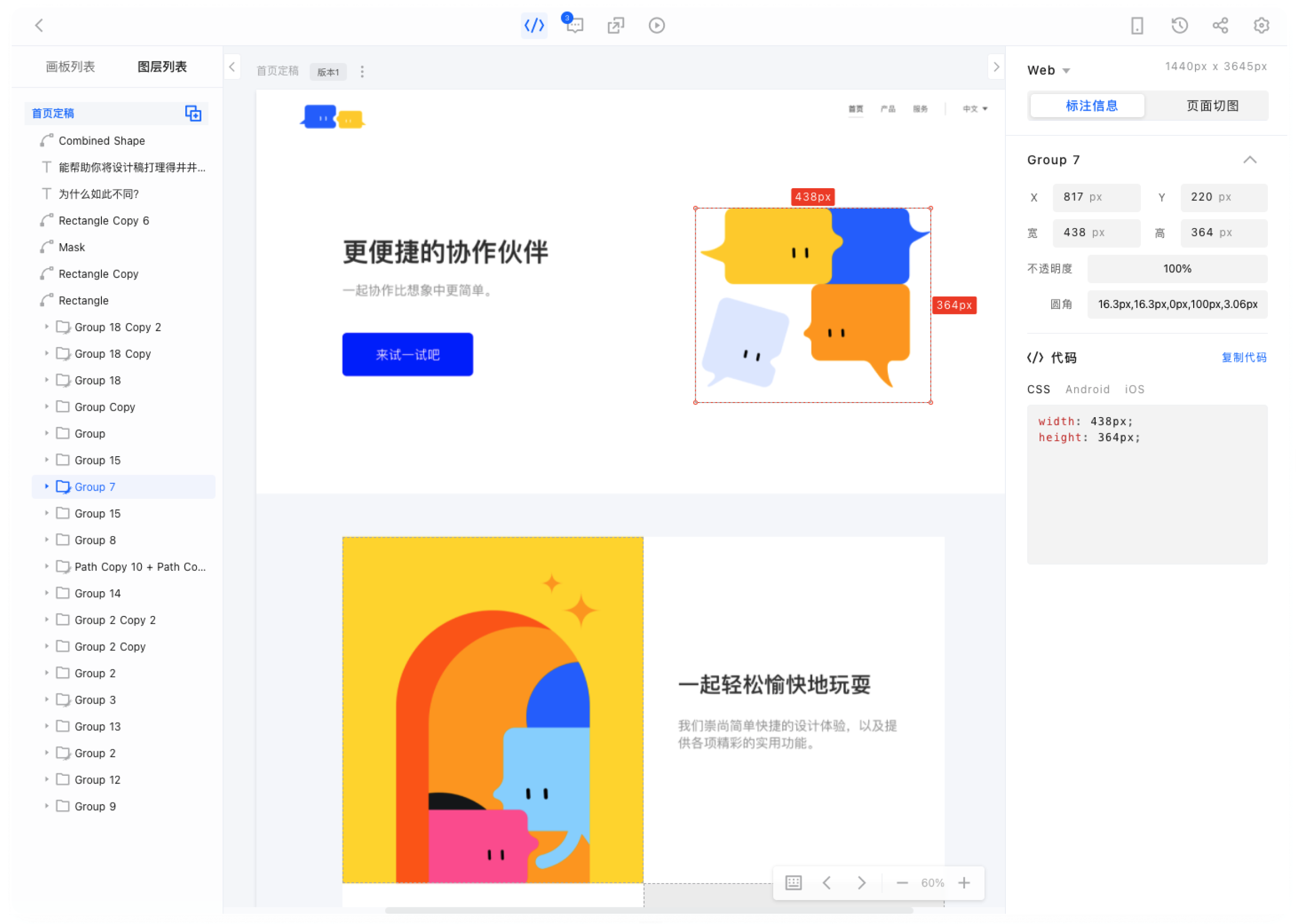The height and width of the screenshot is (924, 1296).
Task: Open the comments icon with badge
Action: (x=574, y=26)
